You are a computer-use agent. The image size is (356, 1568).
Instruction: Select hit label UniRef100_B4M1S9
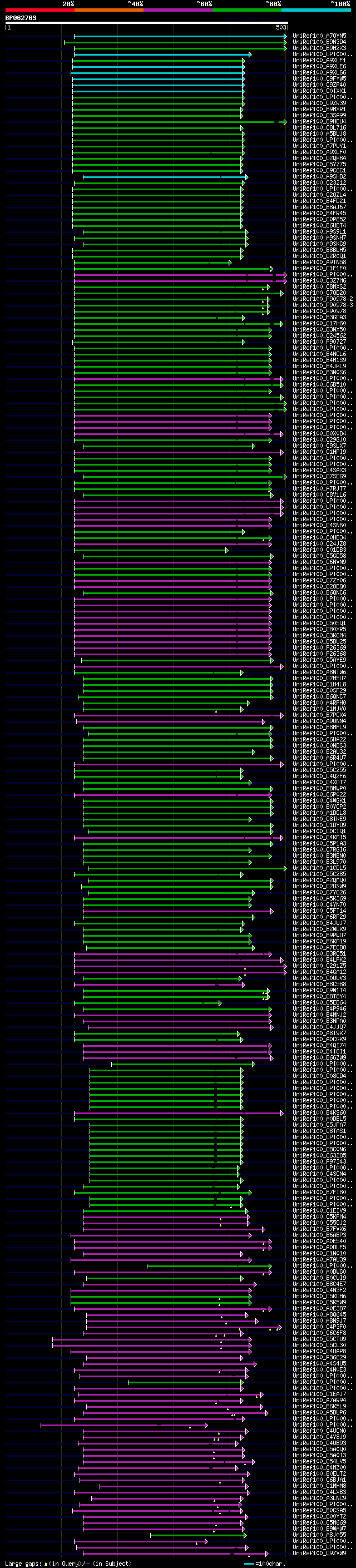point(319,360)
